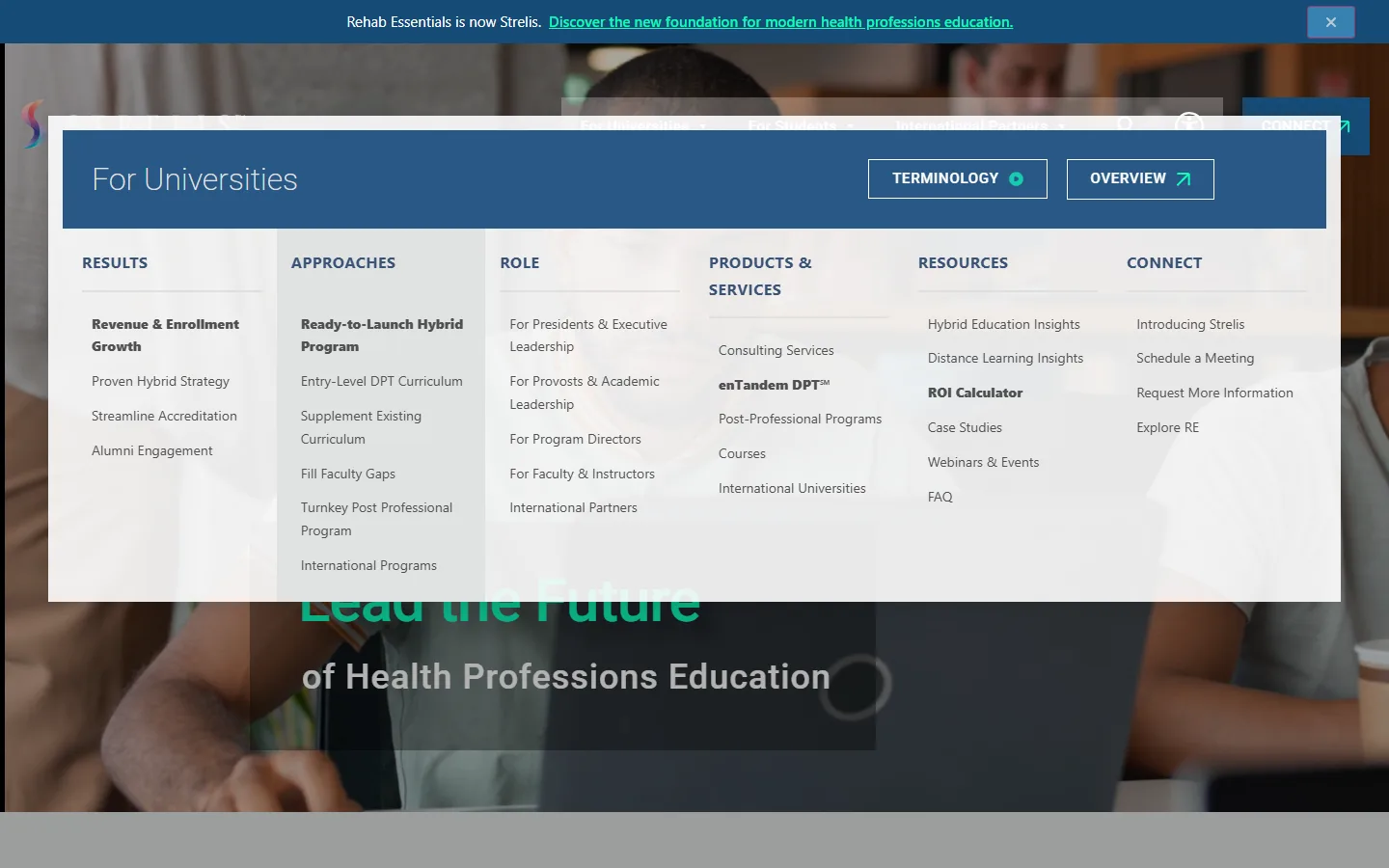Open For Faculty & Instructors
Screen dimensions: 1389x868
point(582,474)
